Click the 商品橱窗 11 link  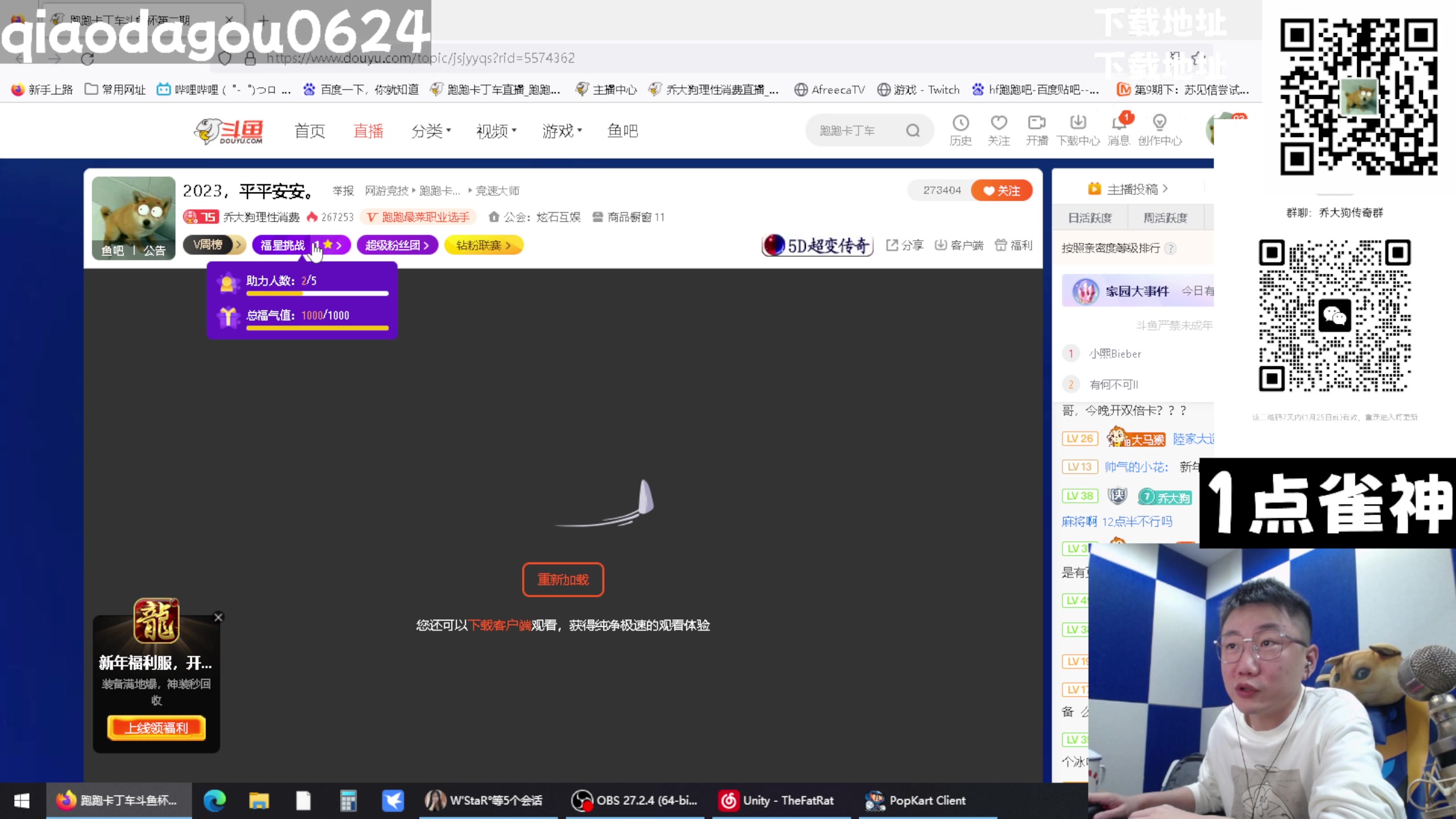pos(628,217)
